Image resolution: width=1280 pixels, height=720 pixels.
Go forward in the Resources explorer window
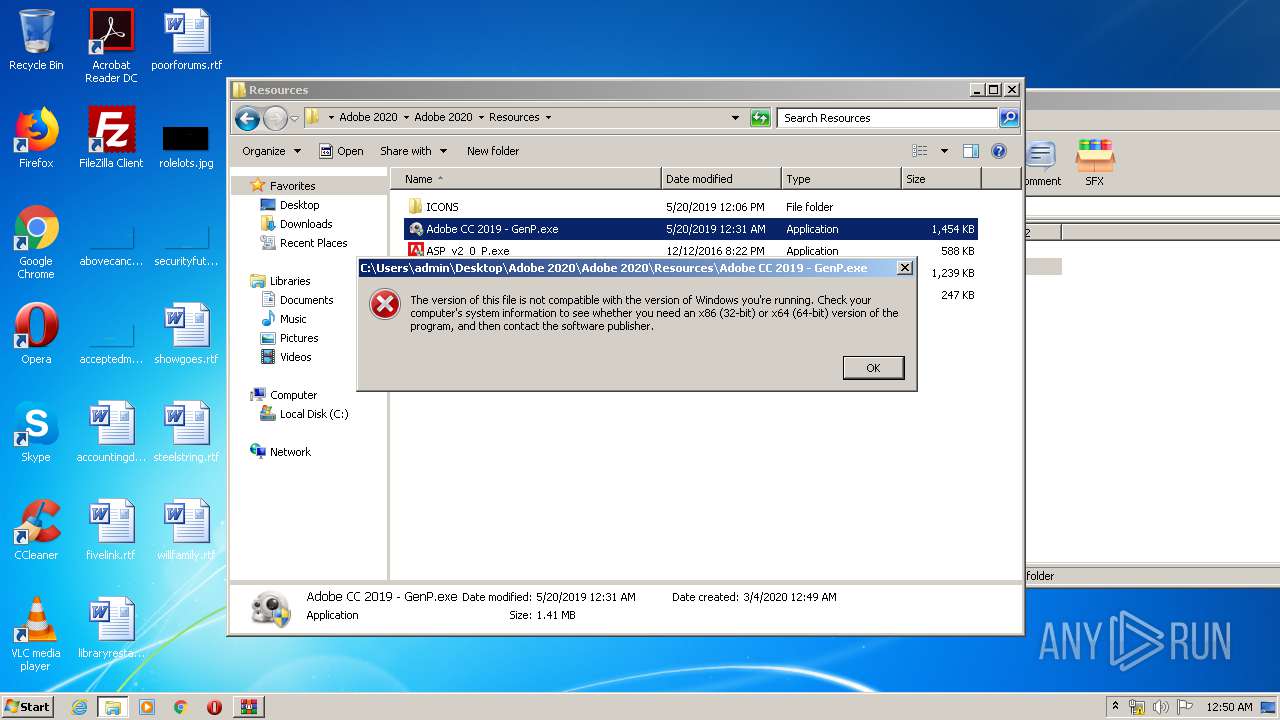[275, 118]
